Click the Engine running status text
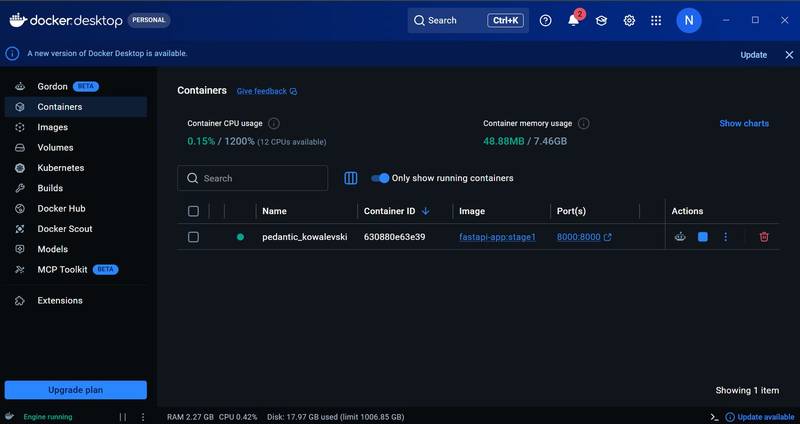This screenshot has width=800, height=424. [x=48, y=417]
